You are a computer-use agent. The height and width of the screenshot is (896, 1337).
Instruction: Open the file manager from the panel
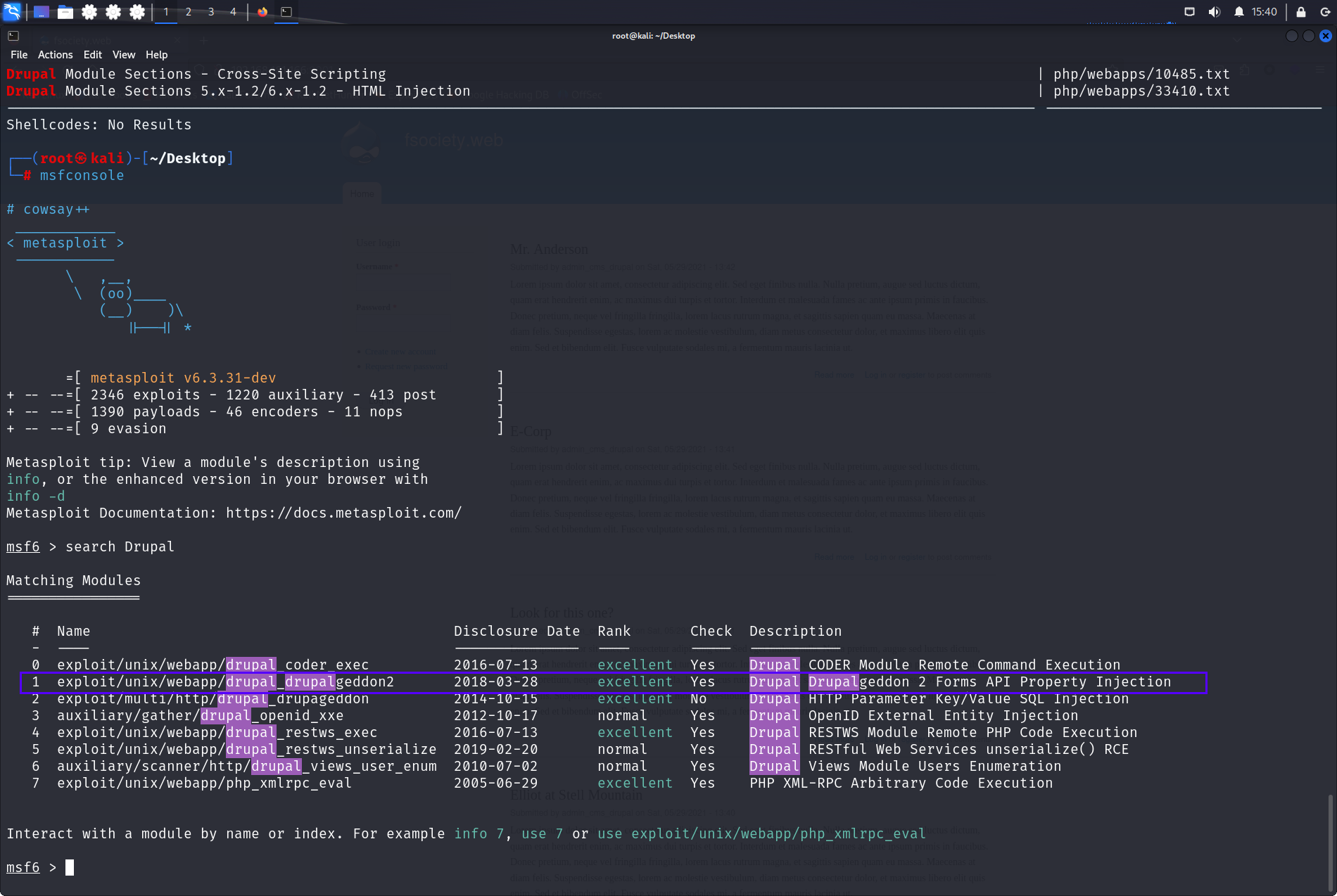[x=65, y=12]
